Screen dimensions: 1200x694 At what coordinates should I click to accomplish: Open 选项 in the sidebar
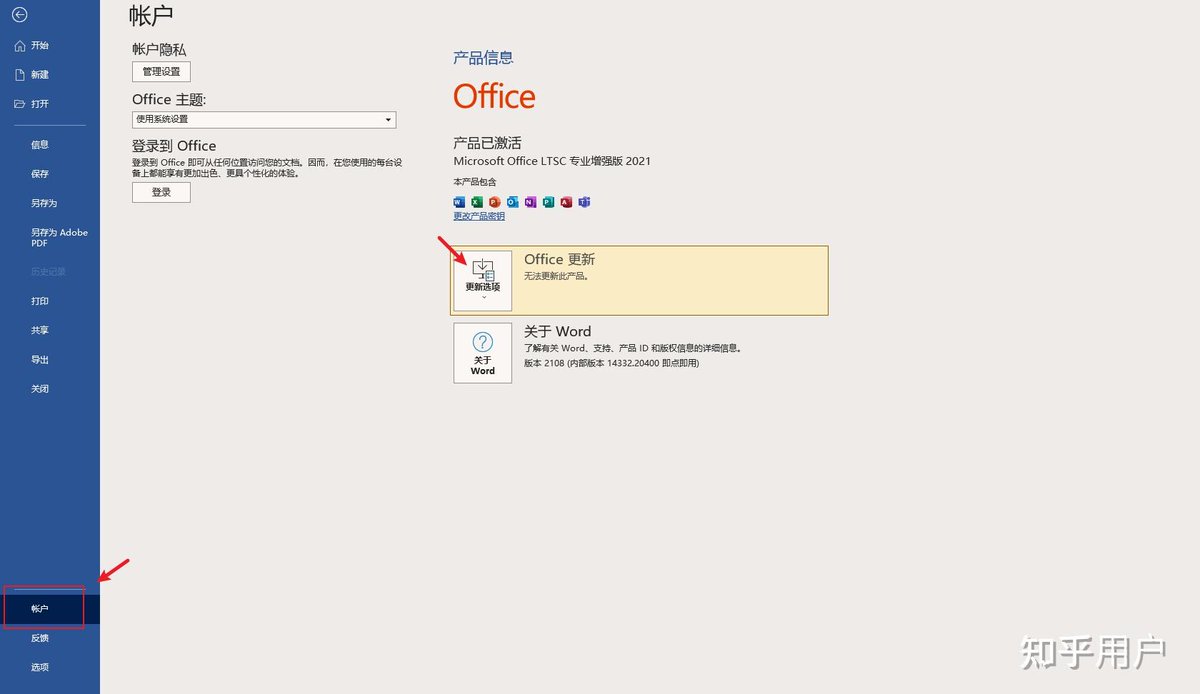pyautogui.click(x=40, y=667)
